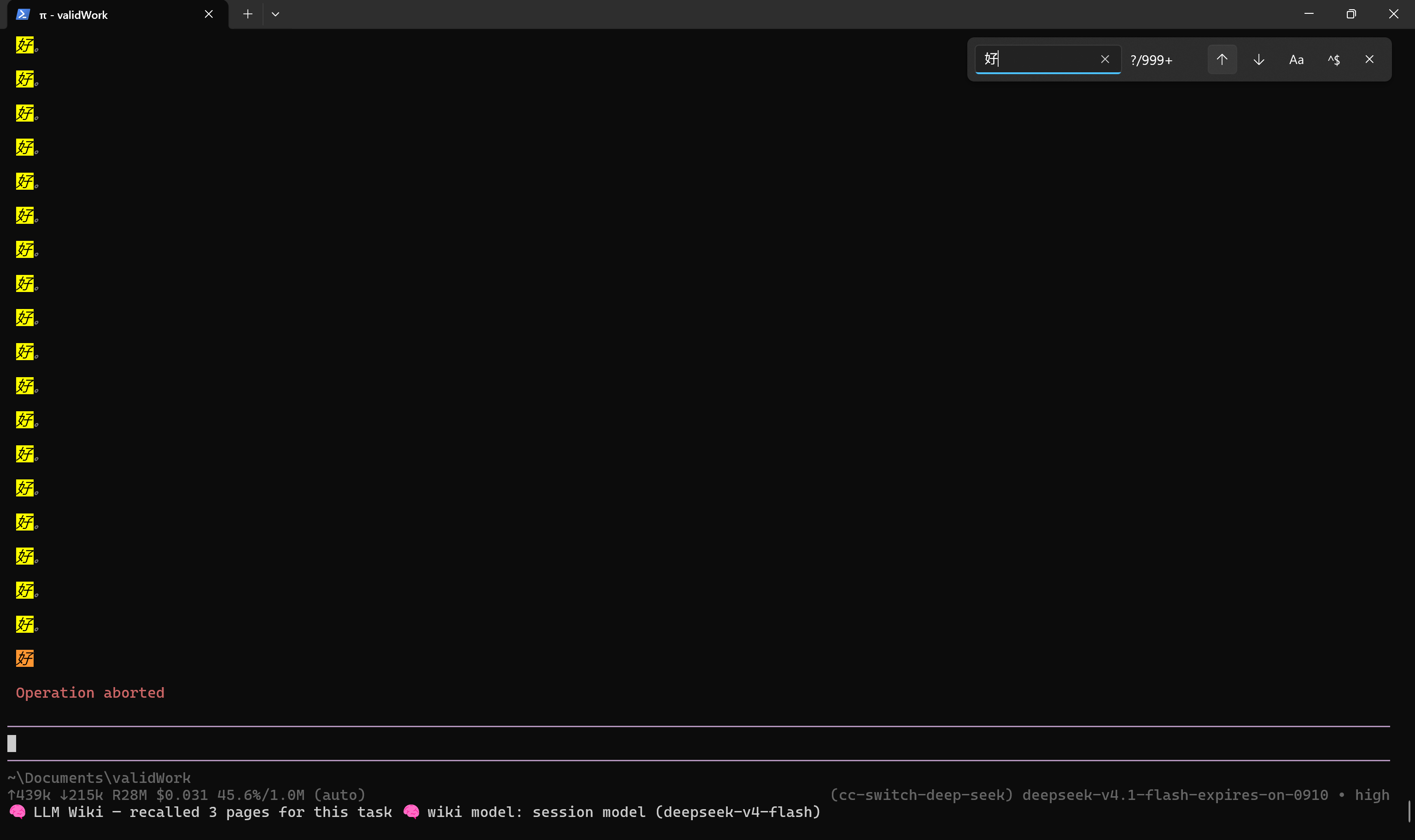1415x840 pixels.
Task: Click the Operation aborted message
Action: pos(90,693)
